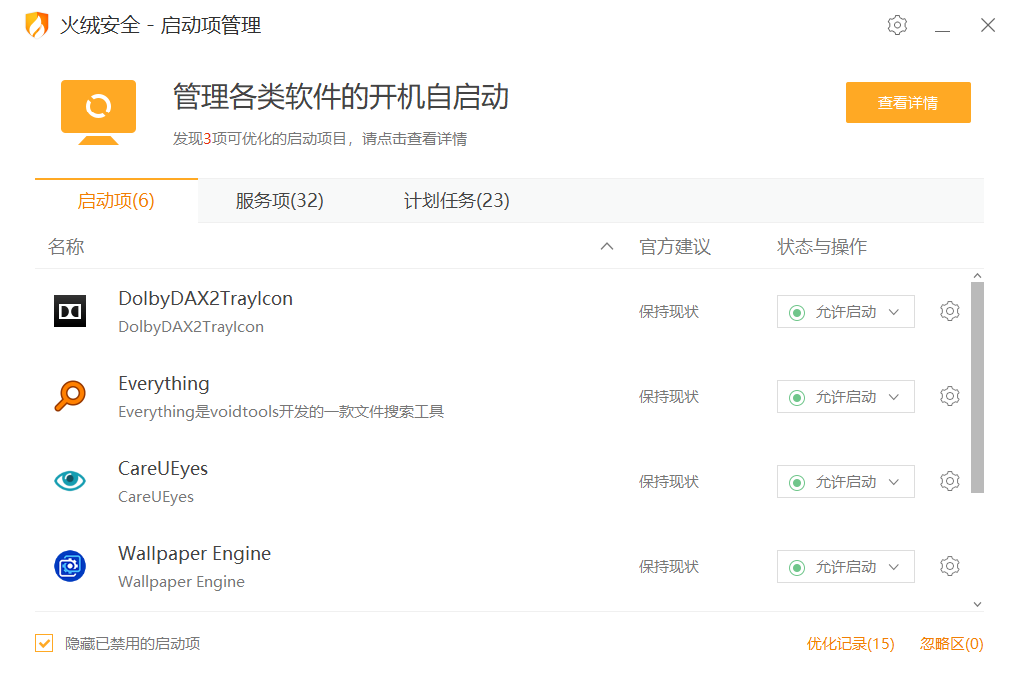Select the Everything entry name
Viewport: 1019px width, 675px height.
pos(164,384)
